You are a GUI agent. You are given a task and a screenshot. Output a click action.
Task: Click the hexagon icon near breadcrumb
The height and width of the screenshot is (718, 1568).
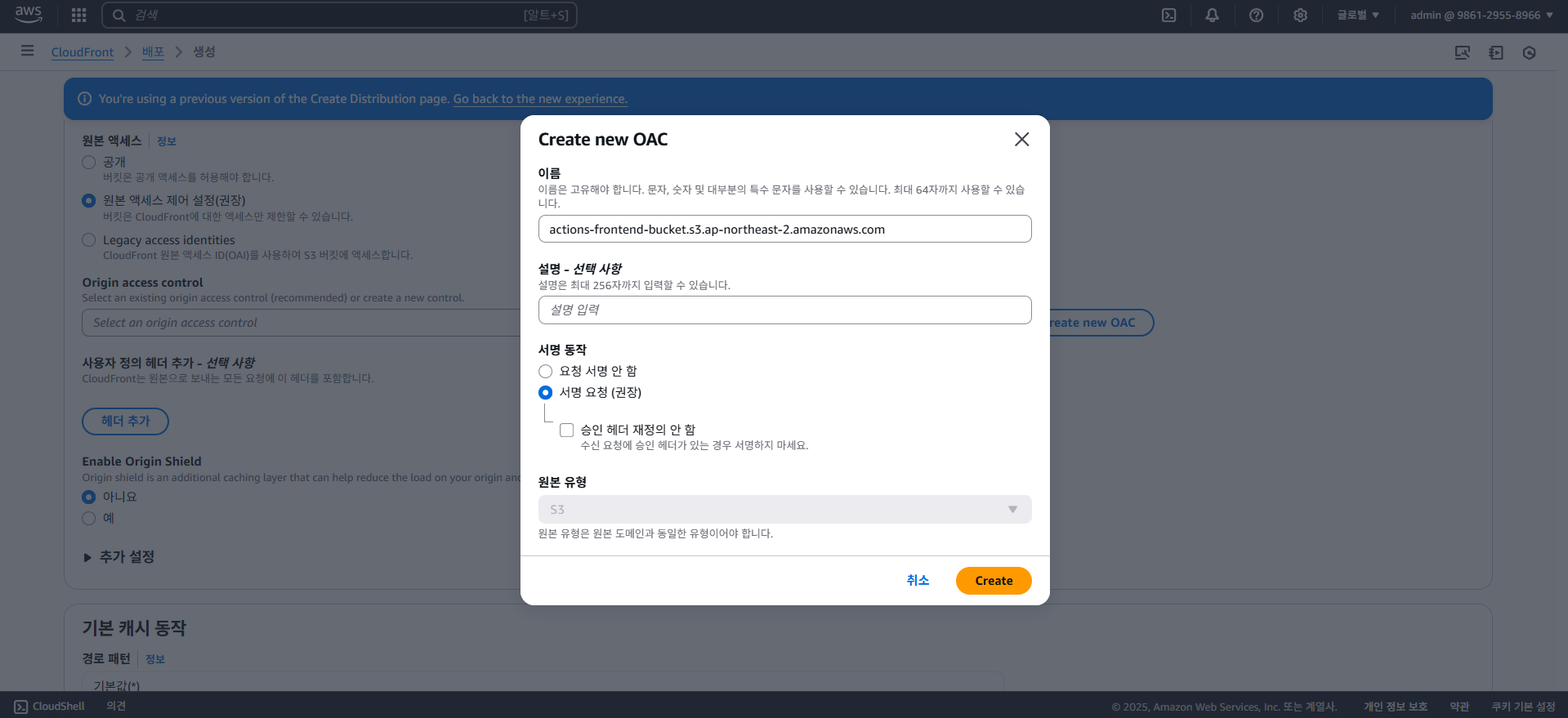click(x=1530, y=52)
